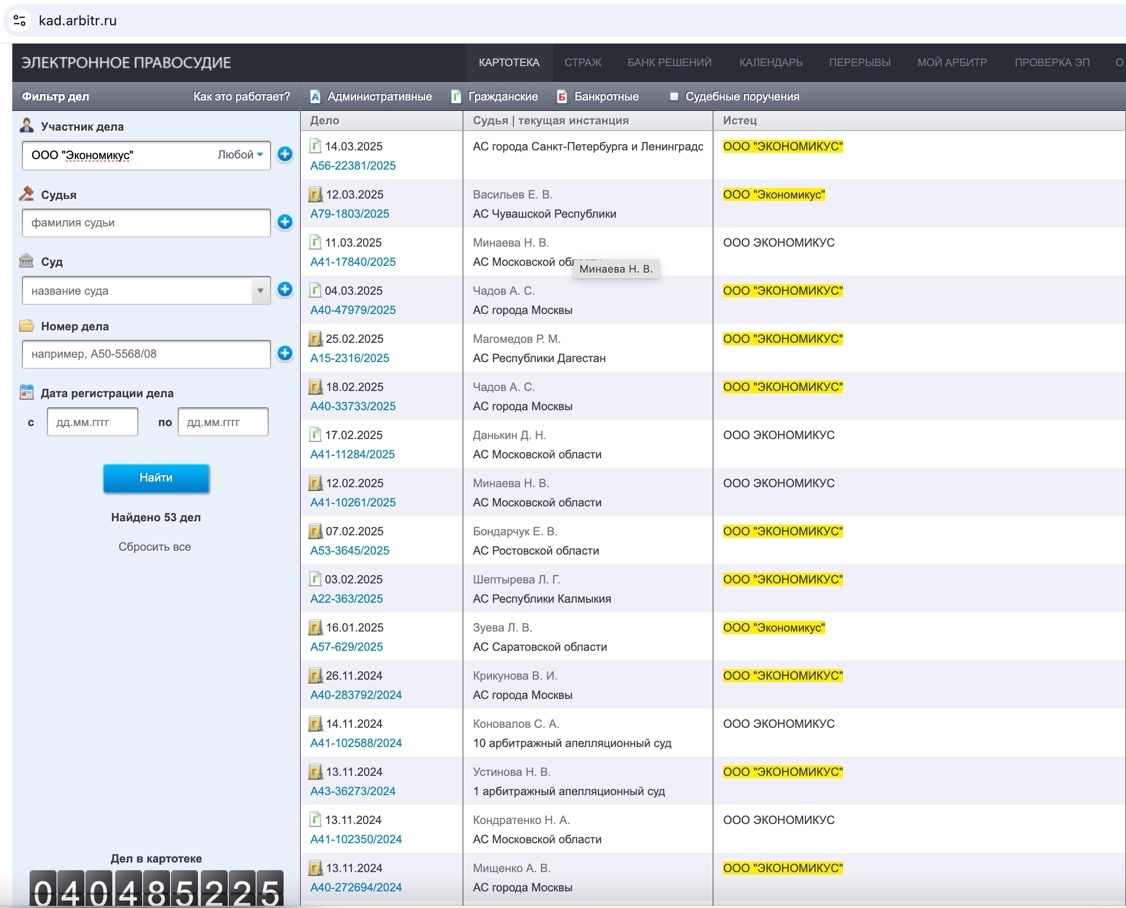Open case link A41-102350/2024
Viewport: 1126px width, 908px height.
click(x=356, y=839)
